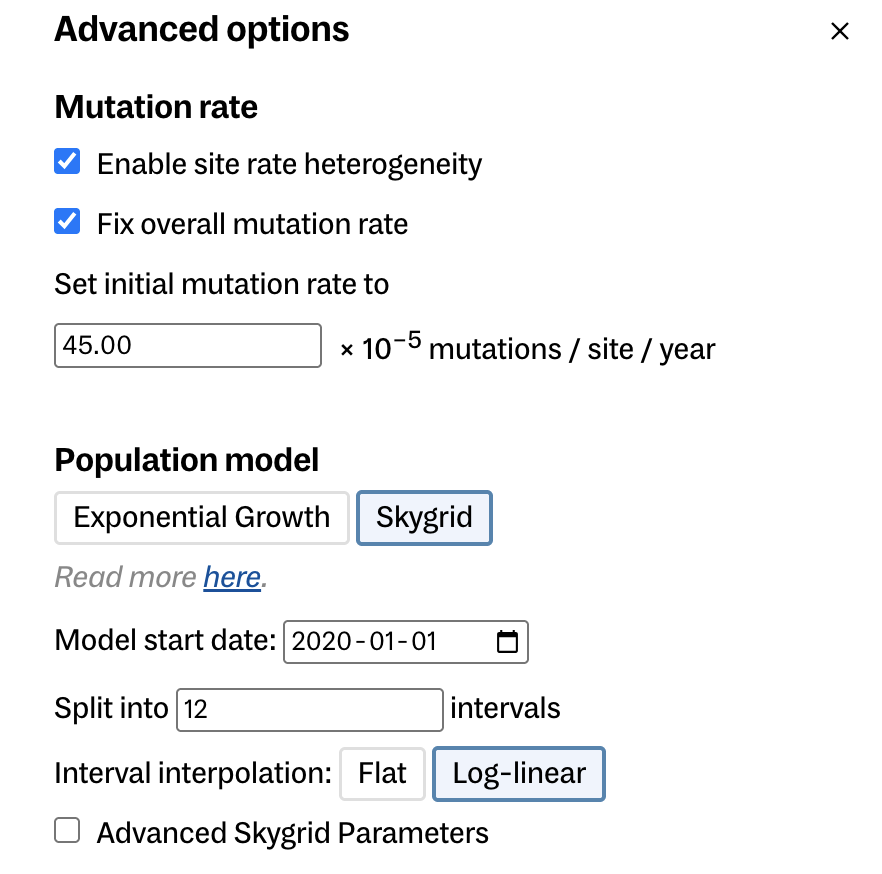Open the calendar picker for model start date
This screenshot has width=882, height=874.
507,642
